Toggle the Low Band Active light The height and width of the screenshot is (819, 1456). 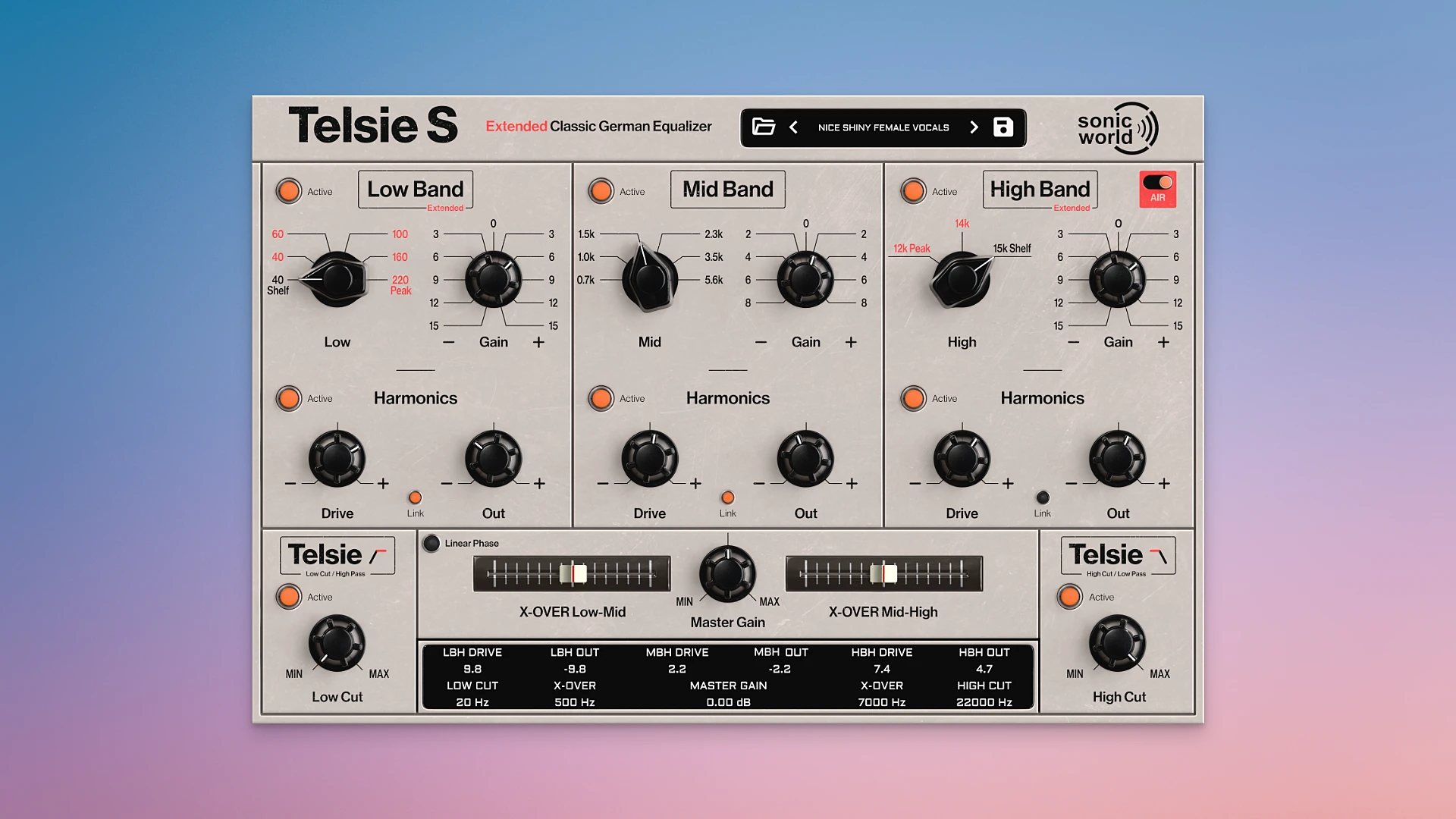tap(288, 191)
